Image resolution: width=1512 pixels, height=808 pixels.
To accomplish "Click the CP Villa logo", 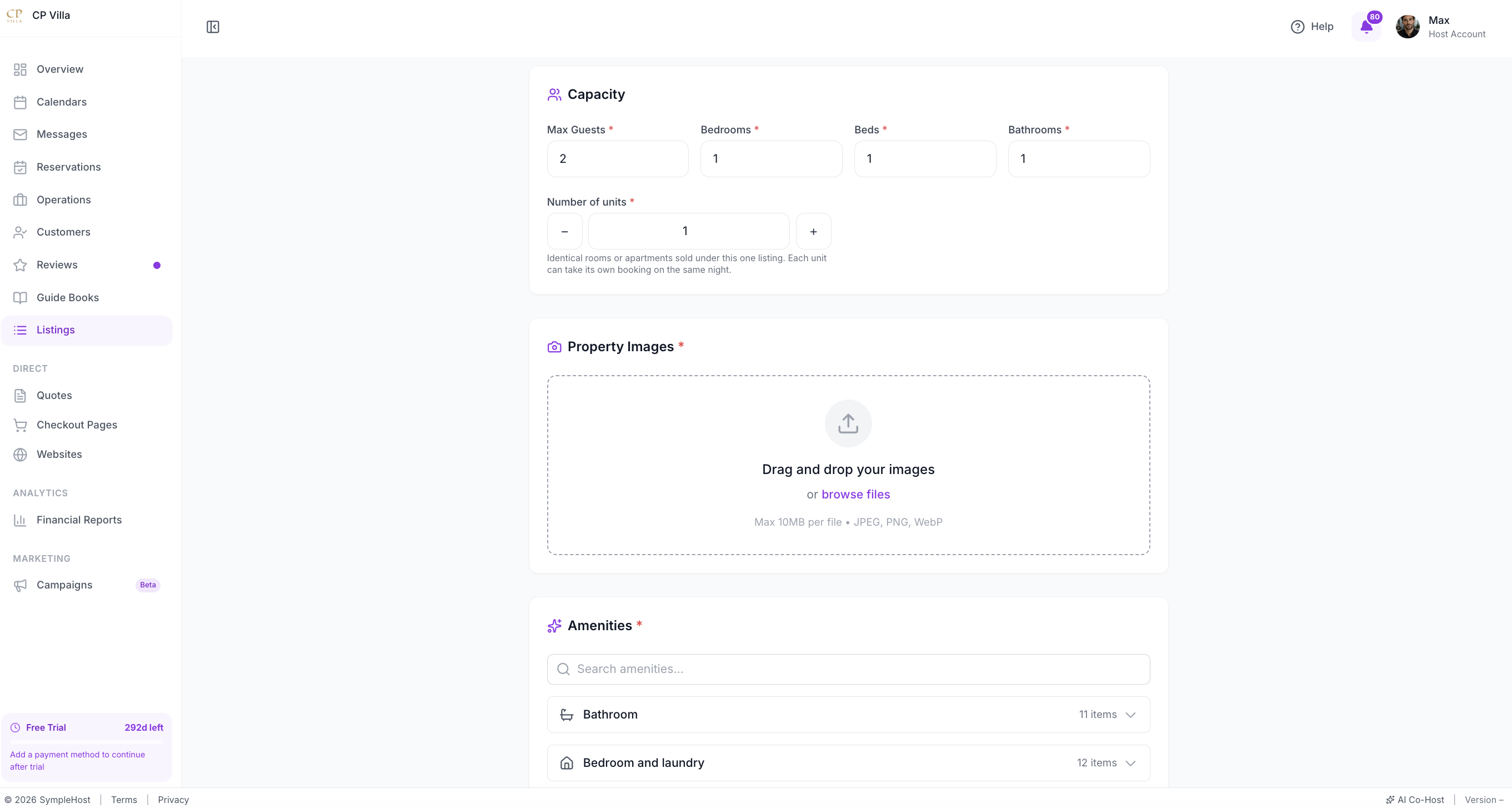I will coord(14,15).
